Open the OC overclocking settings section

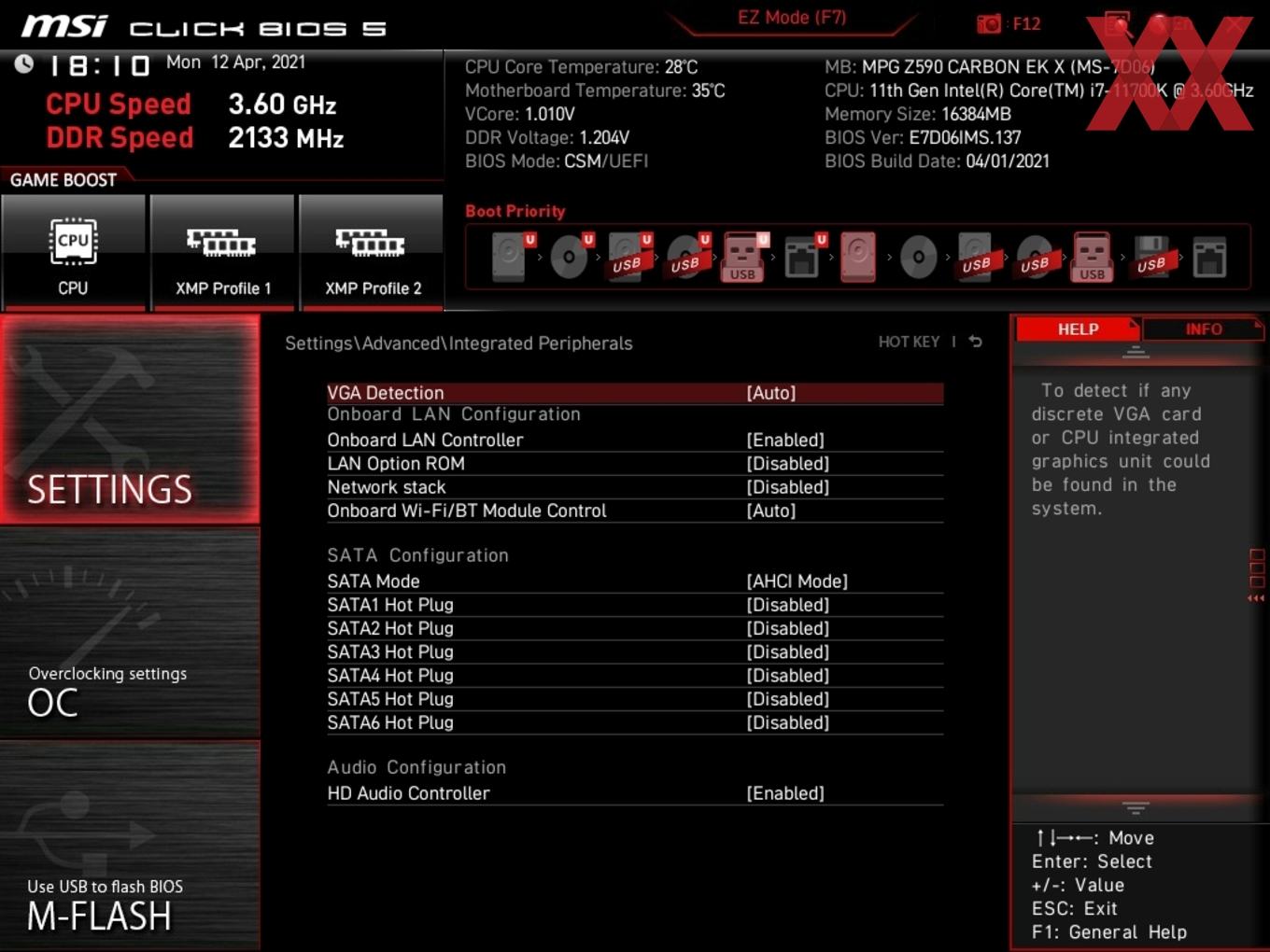(x=130, y=634)
